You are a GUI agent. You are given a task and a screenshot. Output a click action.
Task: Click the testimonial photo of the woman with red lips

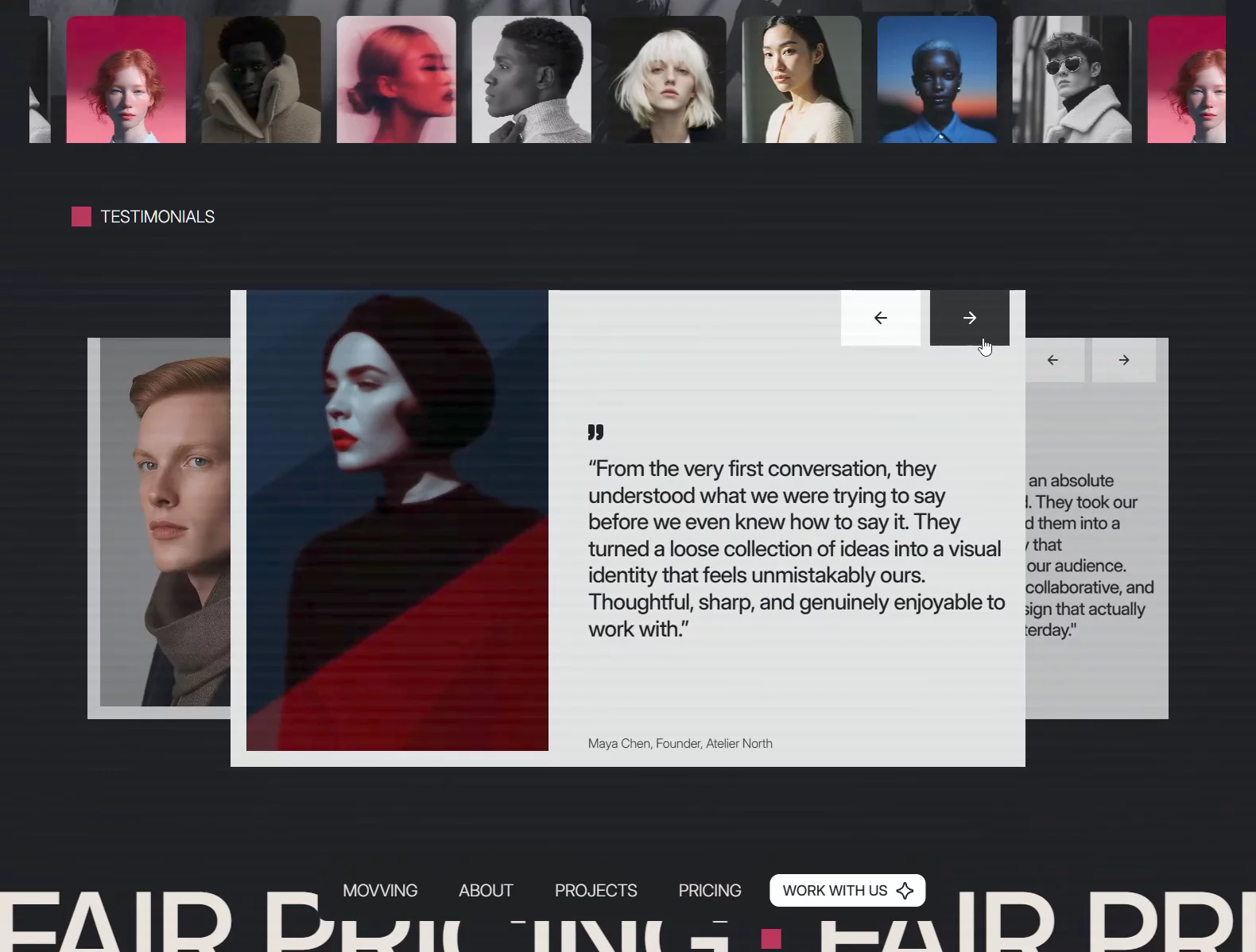point(397,521)
